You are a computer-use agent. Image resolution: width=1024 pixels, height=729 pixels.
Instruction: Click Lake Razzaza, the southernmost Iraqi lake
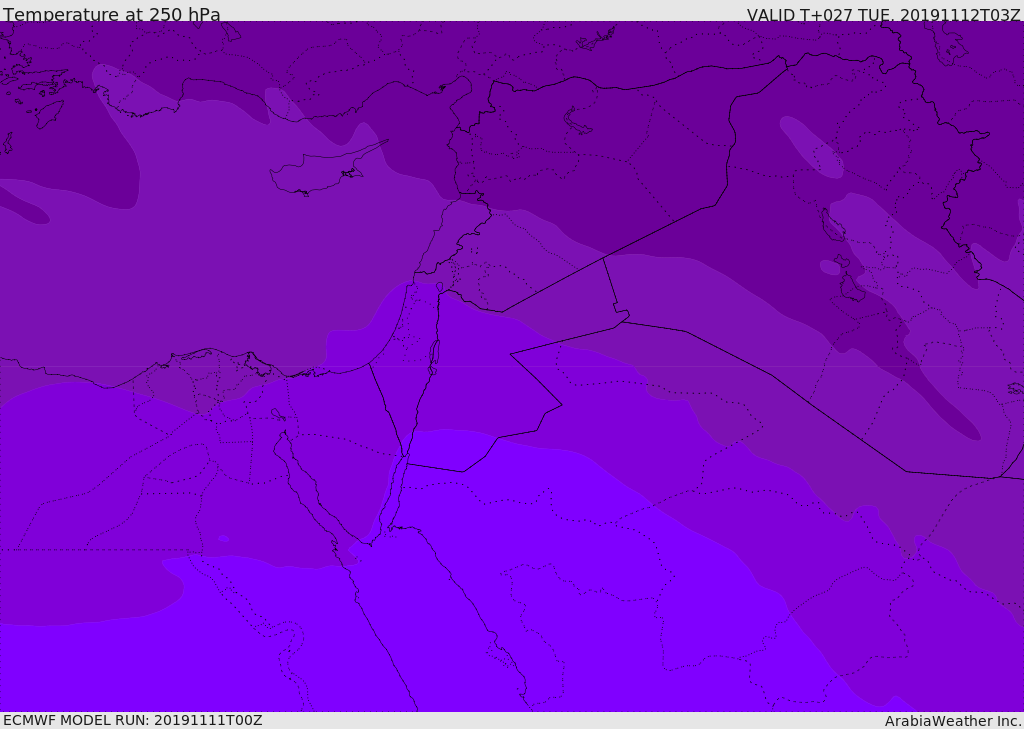tap(852, 293)
